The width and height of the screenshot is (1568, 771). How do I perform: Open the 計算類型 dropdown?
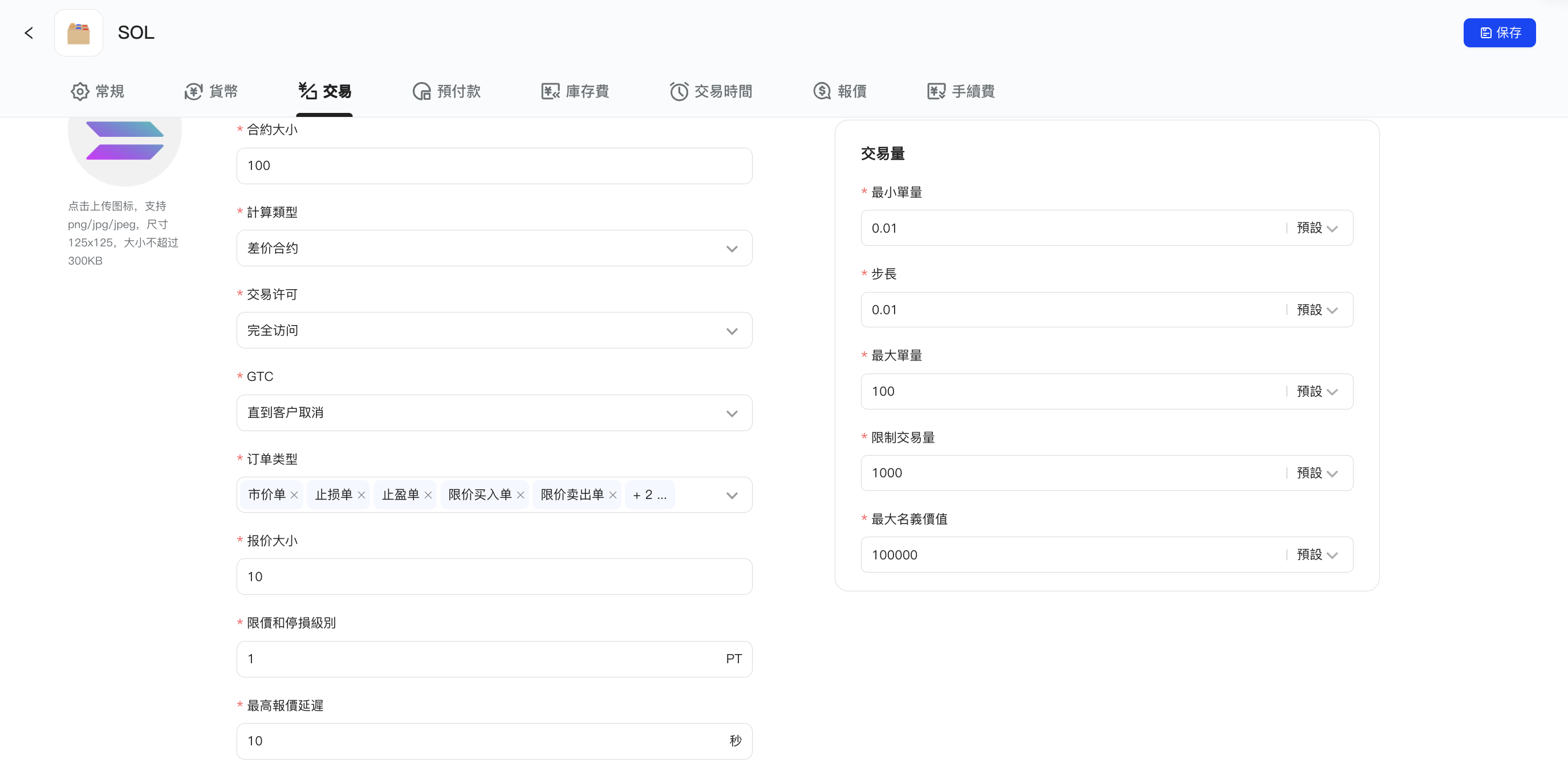tap(494, 248)
